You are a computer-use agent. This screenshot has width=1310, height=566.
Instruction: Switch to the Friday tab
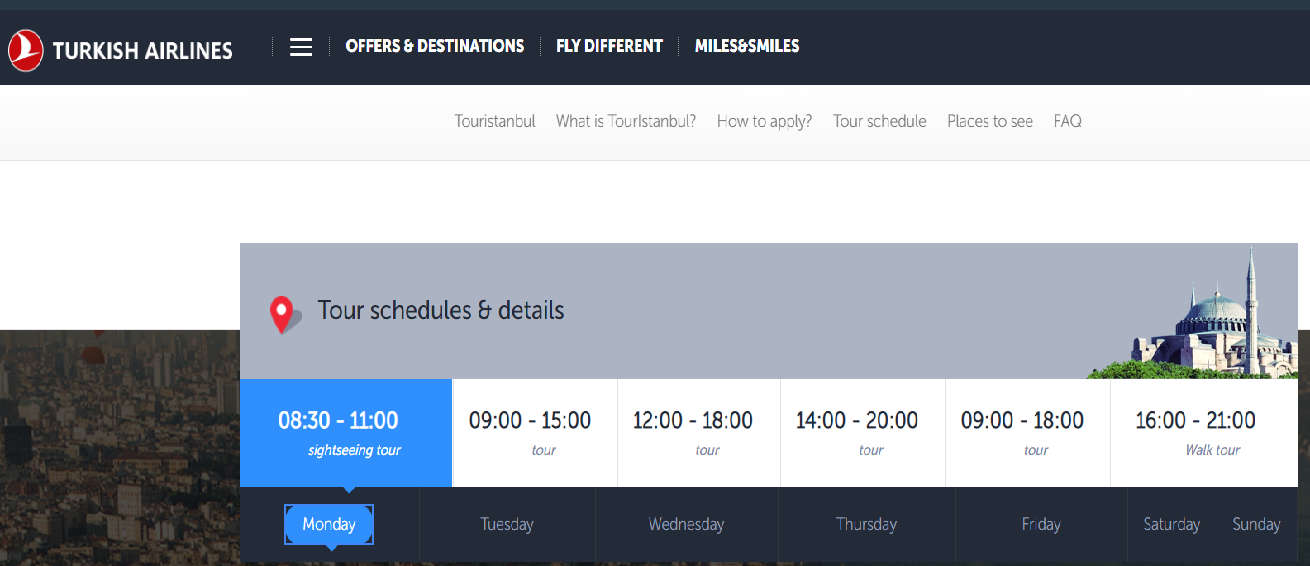(1041, 524)
